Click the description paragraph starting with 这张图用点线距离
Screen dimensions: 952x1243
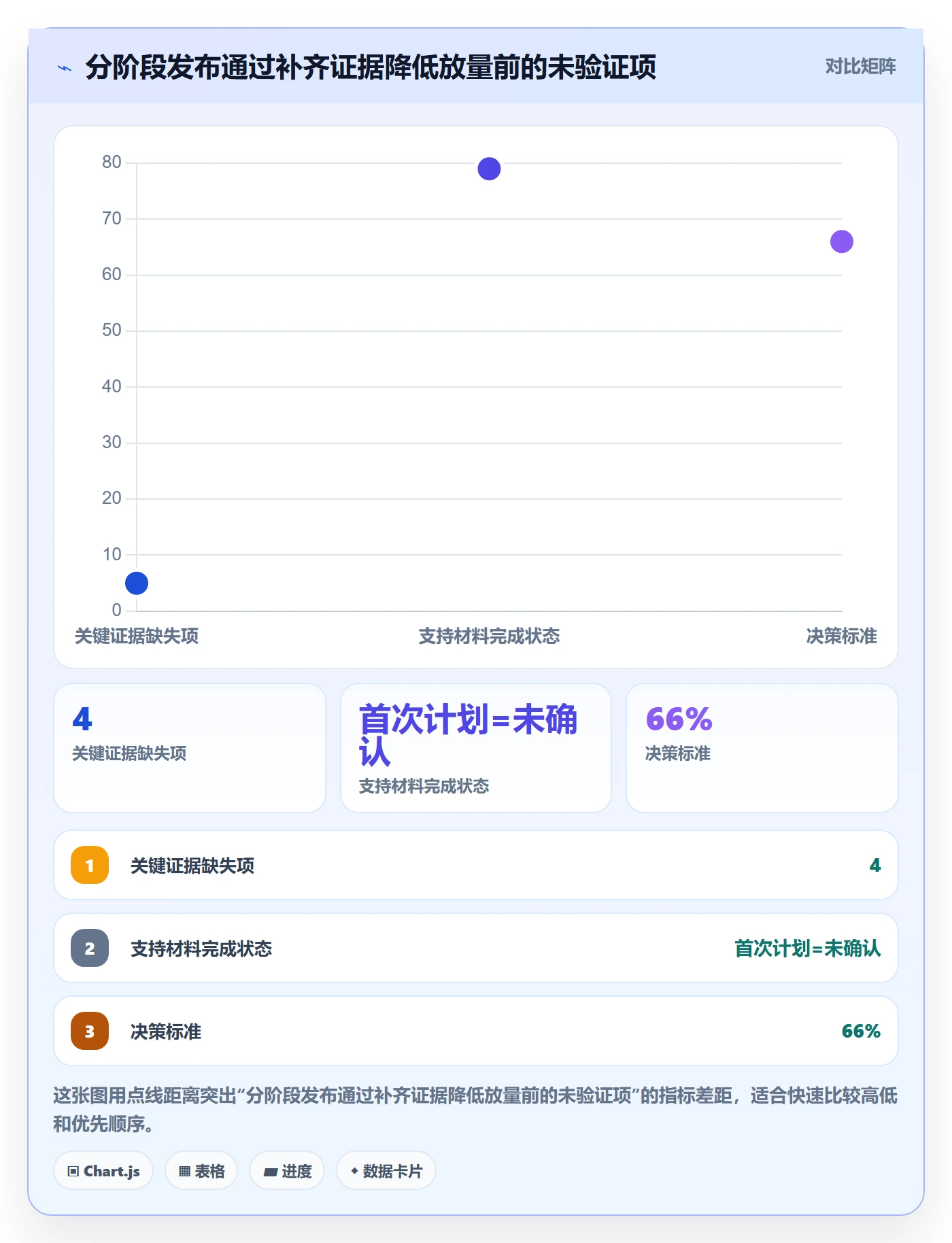click(x=475, y=1109)
